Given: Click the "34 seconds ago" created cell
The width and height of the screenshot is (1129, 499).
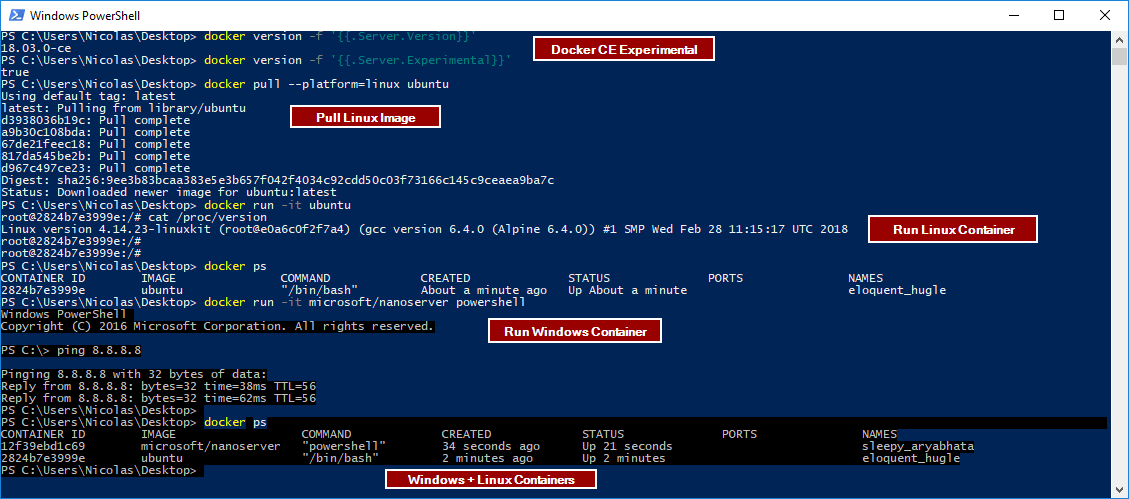Looking at the screenshot, I should 490,446.
